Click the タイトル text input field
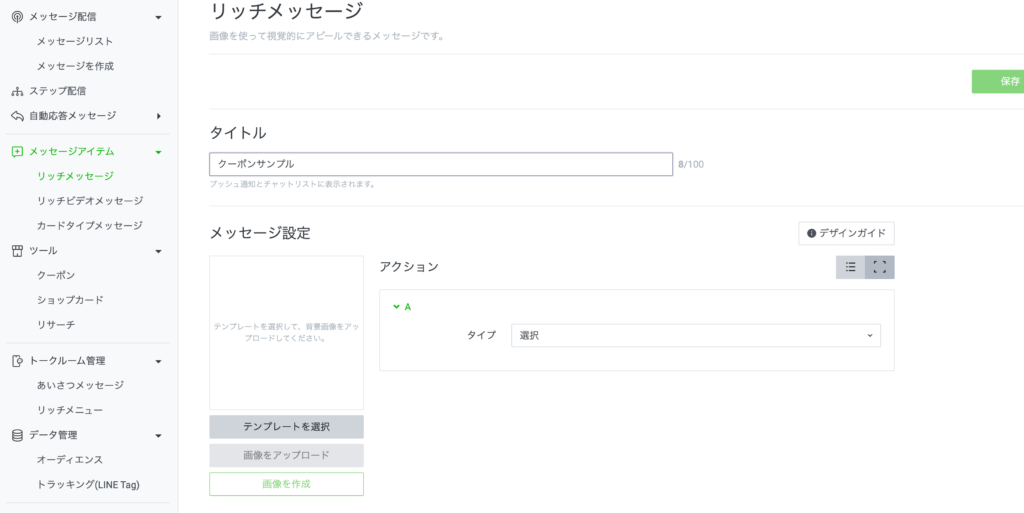 point(440,164)
